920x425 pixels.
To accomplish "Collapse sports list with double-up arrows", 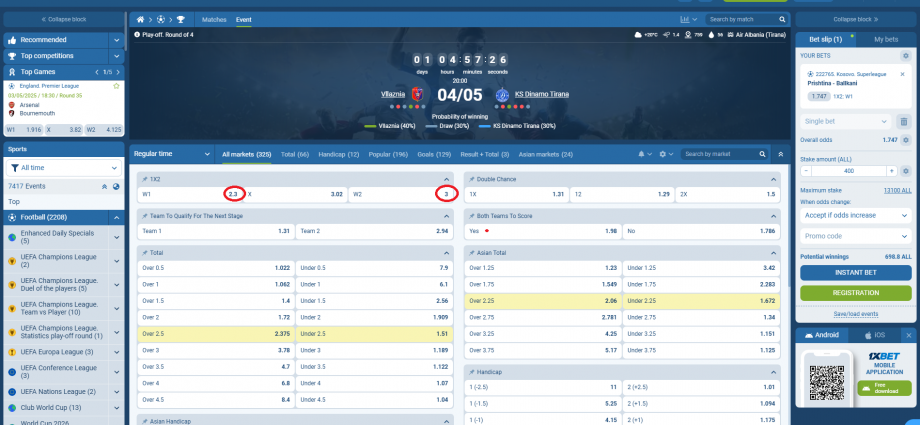I will [104, 187].
